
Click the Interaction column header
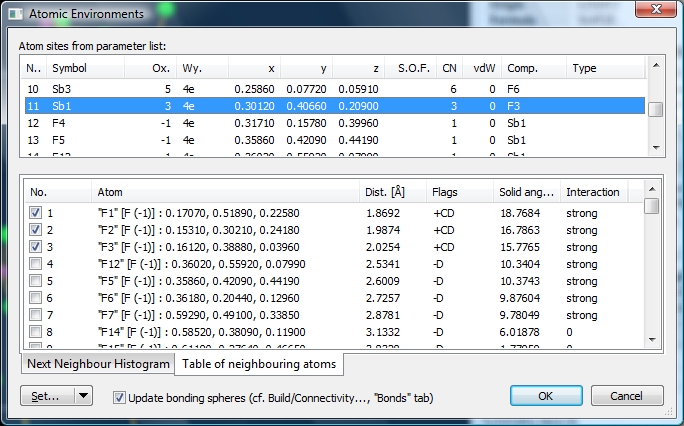pos(593,191)
